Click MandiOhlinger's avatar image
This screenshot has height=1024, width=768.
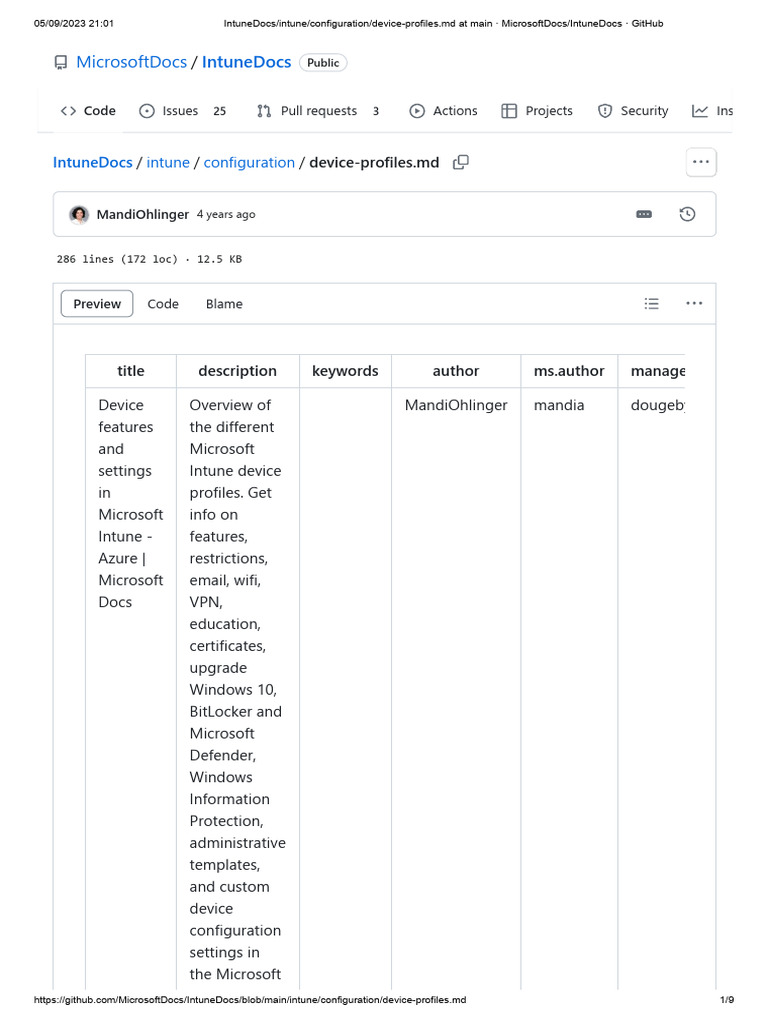click(79, 214)
